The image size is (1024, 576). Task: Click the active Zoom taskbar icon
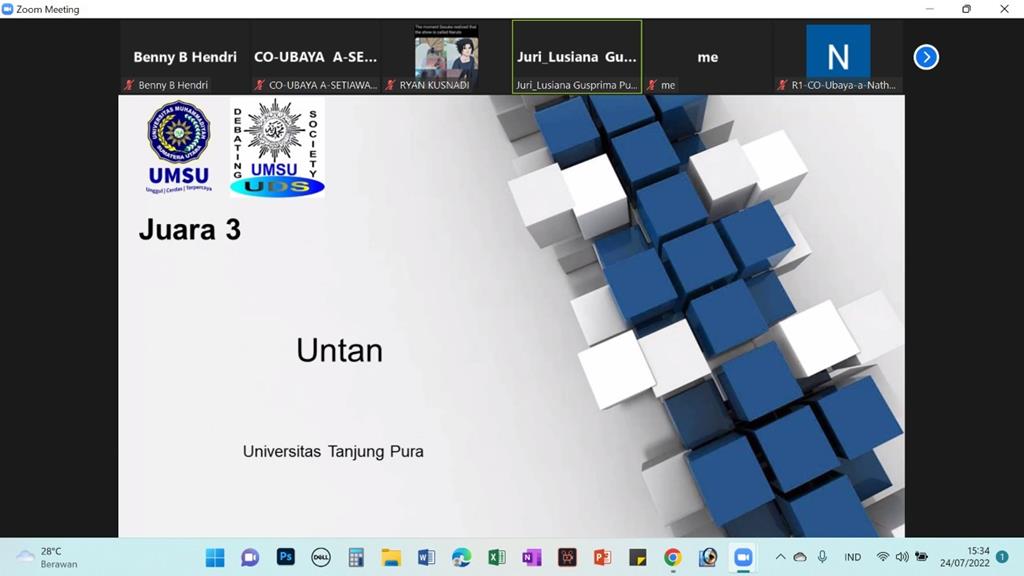[x=743, y=557]
